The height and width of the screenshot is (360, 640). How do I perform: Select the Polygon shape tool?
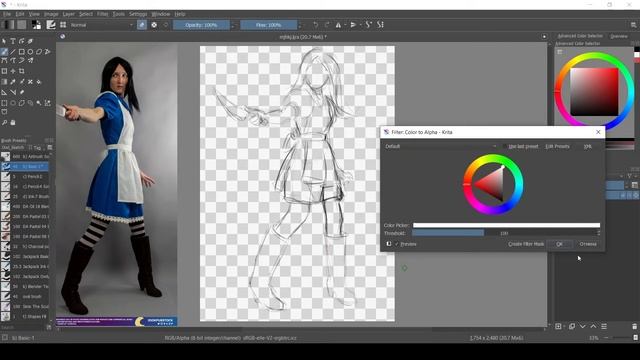coord(39,52)
